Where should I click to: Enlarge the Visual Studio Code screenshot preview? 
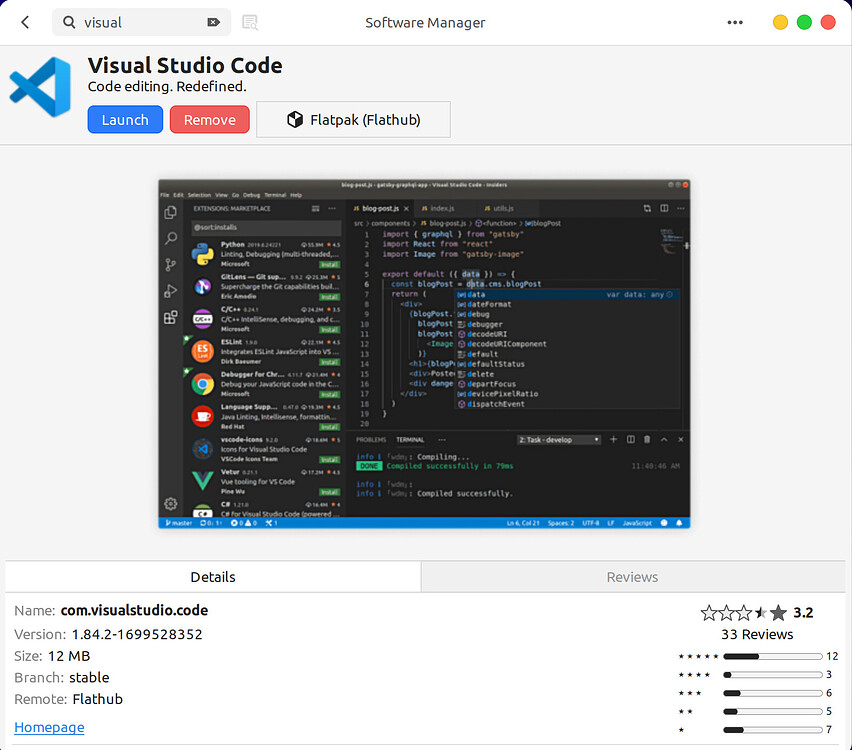coord(424,354)
